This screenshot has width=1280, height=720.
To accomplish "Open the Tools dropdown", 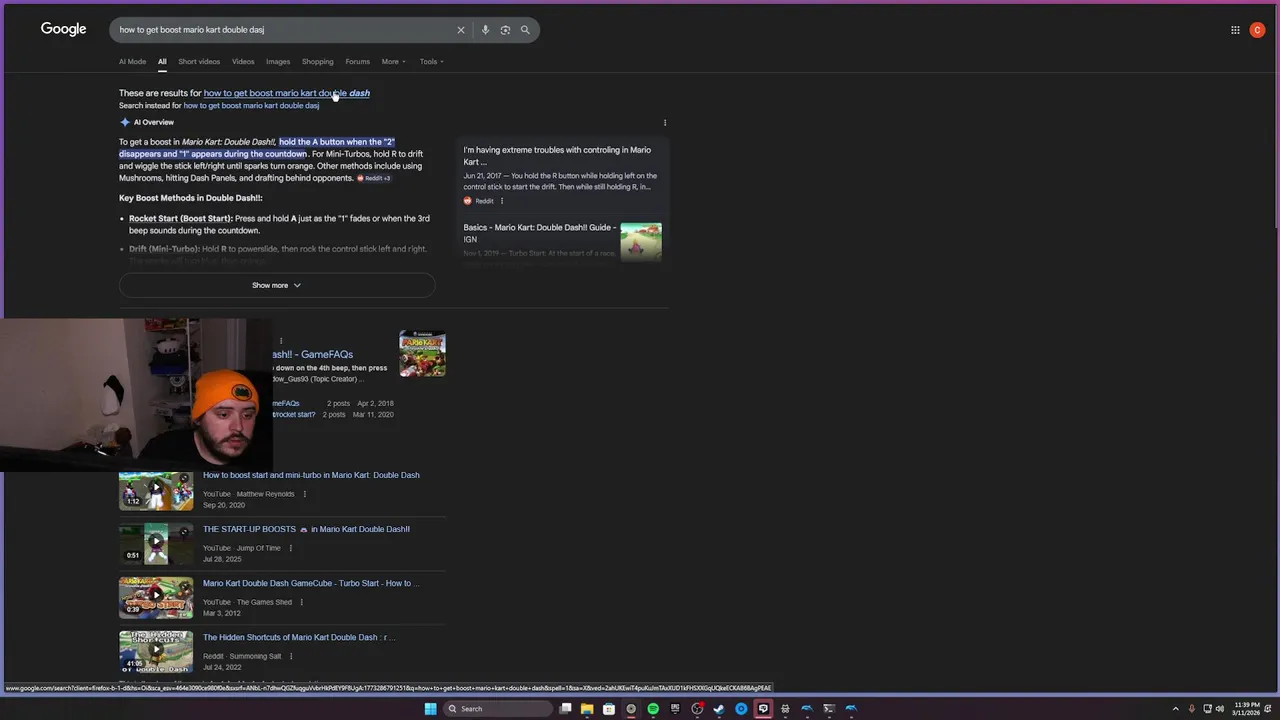I will click(432, 62).
